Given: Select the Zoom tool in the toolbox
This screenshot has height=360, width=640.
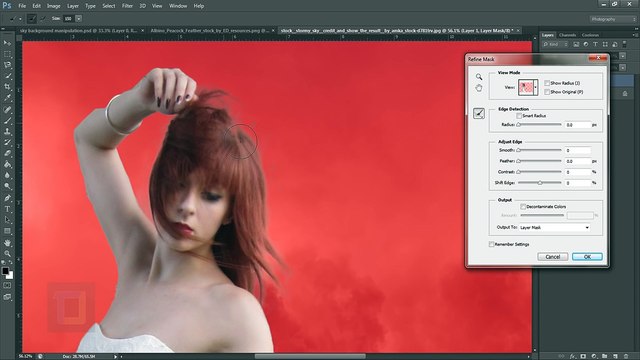Looking at the screenshot, I should coord(7,253).
